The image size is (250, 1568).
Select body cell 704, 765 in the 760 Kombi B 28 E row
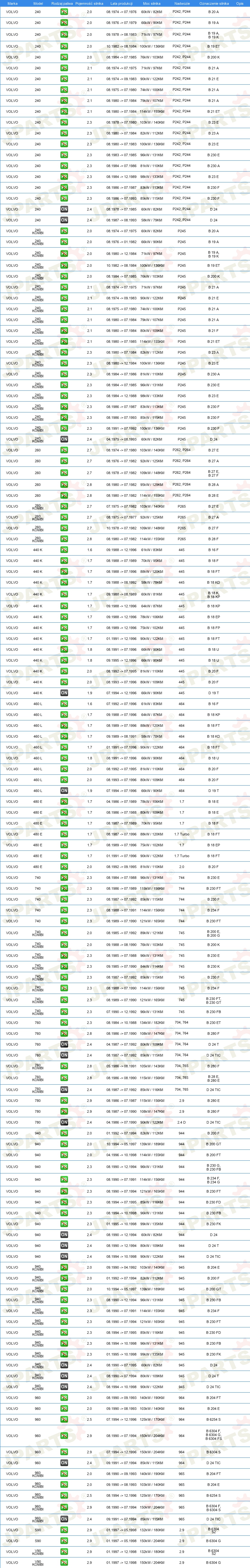pos(182,1078)
